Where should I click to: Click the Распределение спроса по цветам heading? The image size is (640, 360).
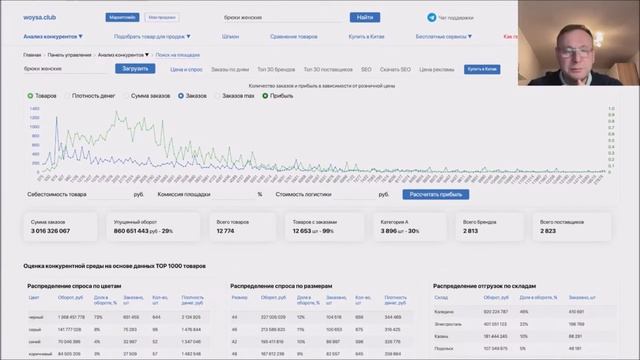[x=74, y=286]
